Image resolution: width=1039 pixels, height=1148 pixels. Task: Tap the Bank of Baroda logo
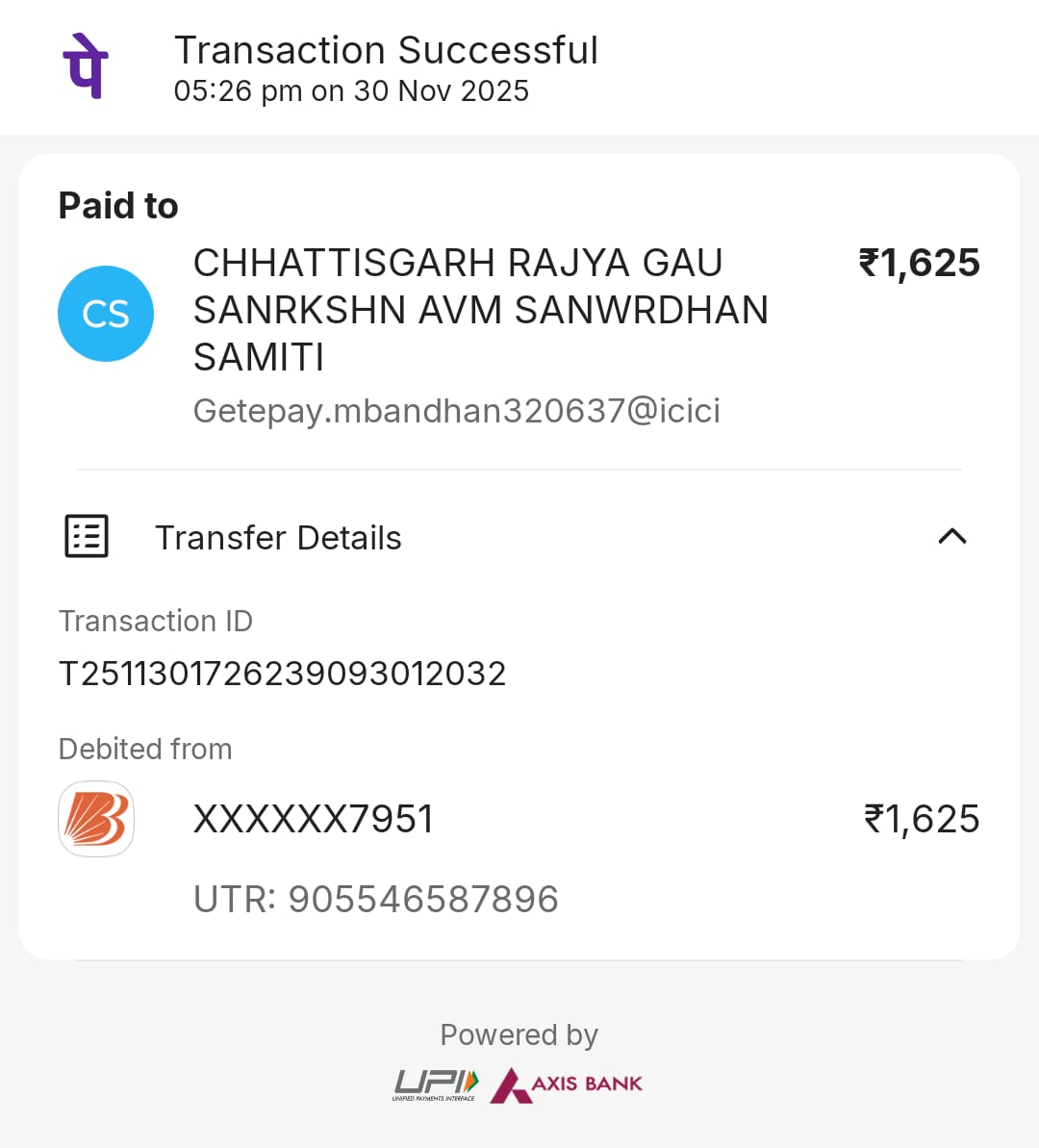[x=96, y=819]
